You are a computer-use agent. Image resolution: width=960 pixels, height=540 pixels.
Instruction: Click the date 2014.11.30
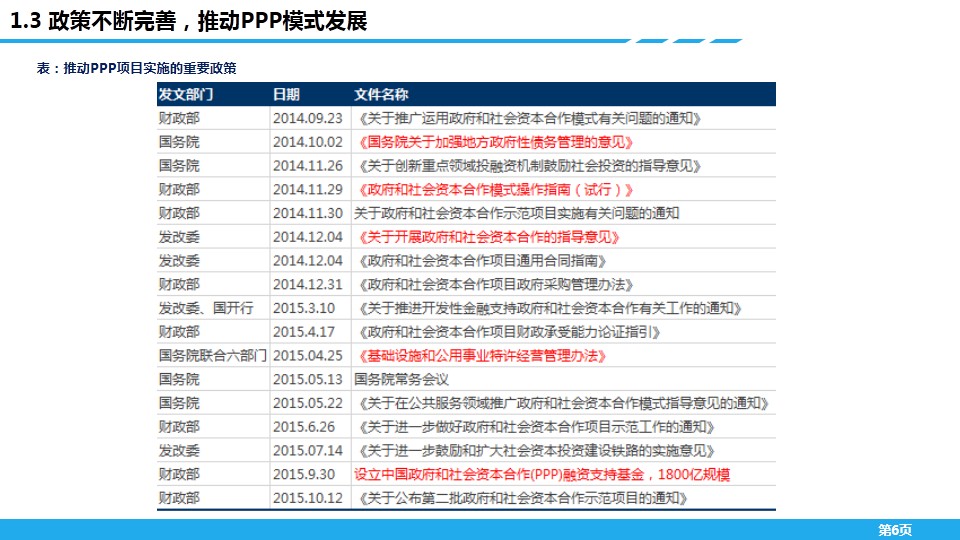pyautogui.click(x=308, y=213)
